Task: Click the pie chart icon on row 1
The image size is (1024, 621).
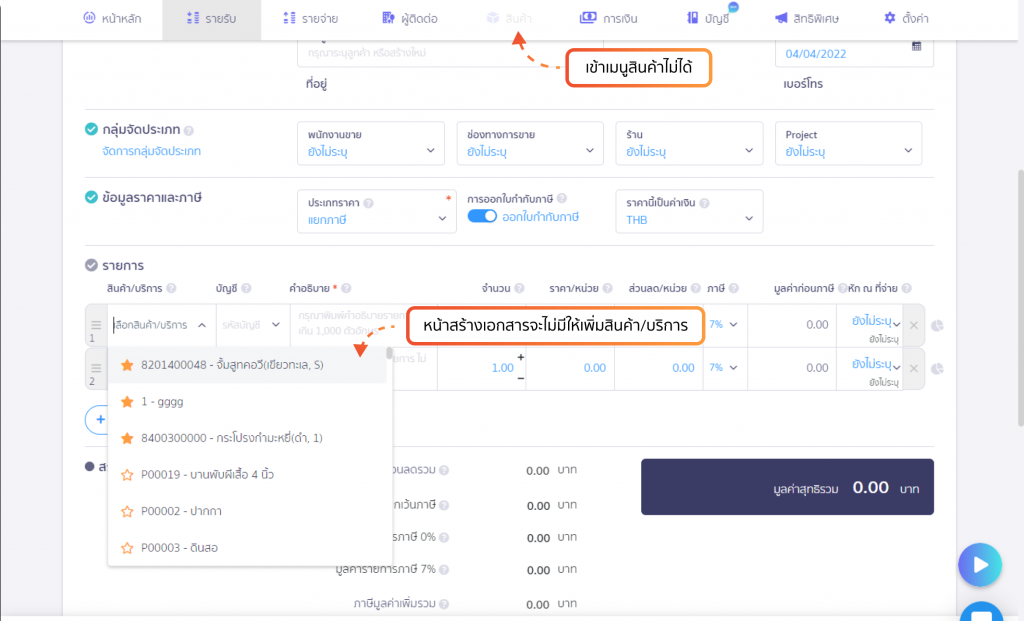Action: [937, 325]
